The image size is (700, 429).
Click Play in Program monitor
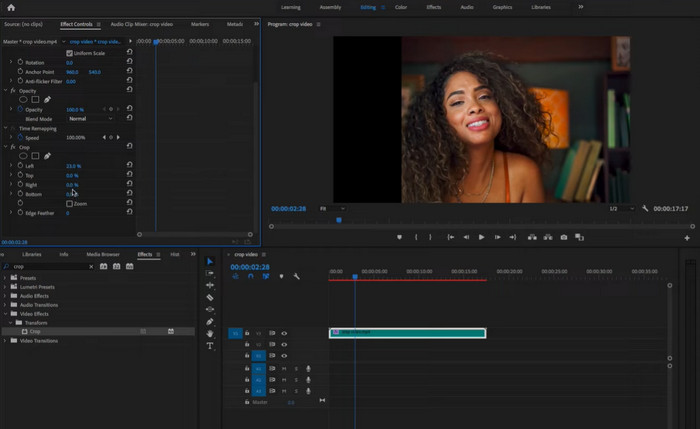[481, 237]
